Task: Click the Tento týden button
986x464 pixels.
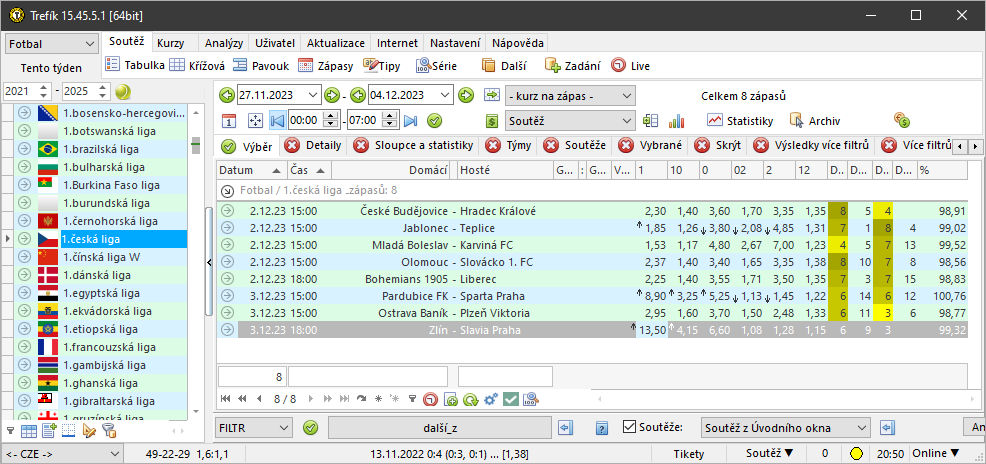Action: (x=51, y=68)
